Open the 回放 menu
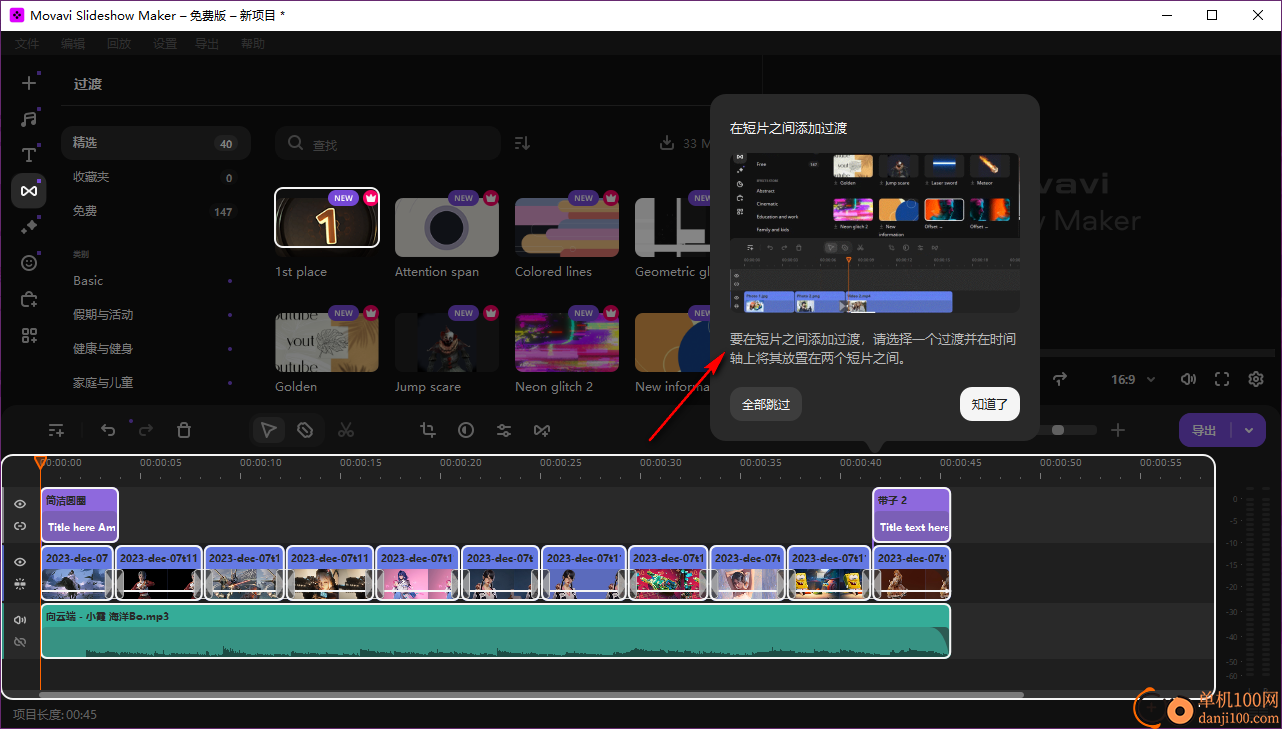This screenshot has height=729, width=1282. (119, 44)
